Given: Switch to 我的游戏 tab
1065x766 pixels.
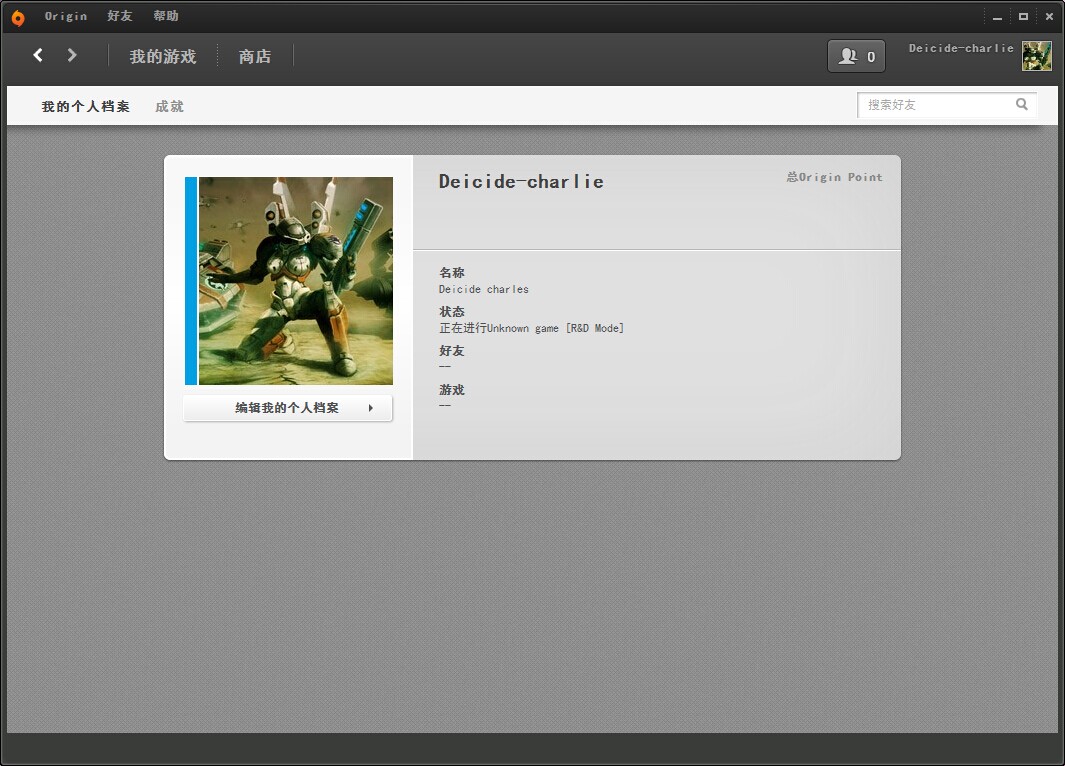Looking at the screenshot, I should 163,56.
